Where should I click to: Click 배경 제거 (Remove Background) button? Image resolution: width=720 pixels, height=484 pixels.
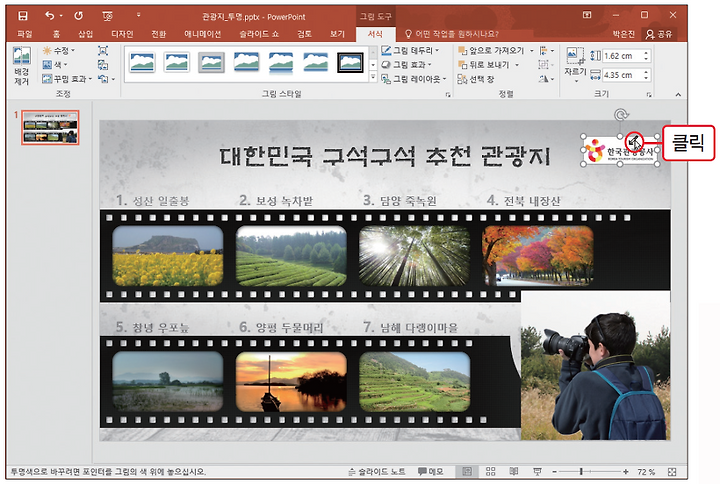[x=22, y=66]
